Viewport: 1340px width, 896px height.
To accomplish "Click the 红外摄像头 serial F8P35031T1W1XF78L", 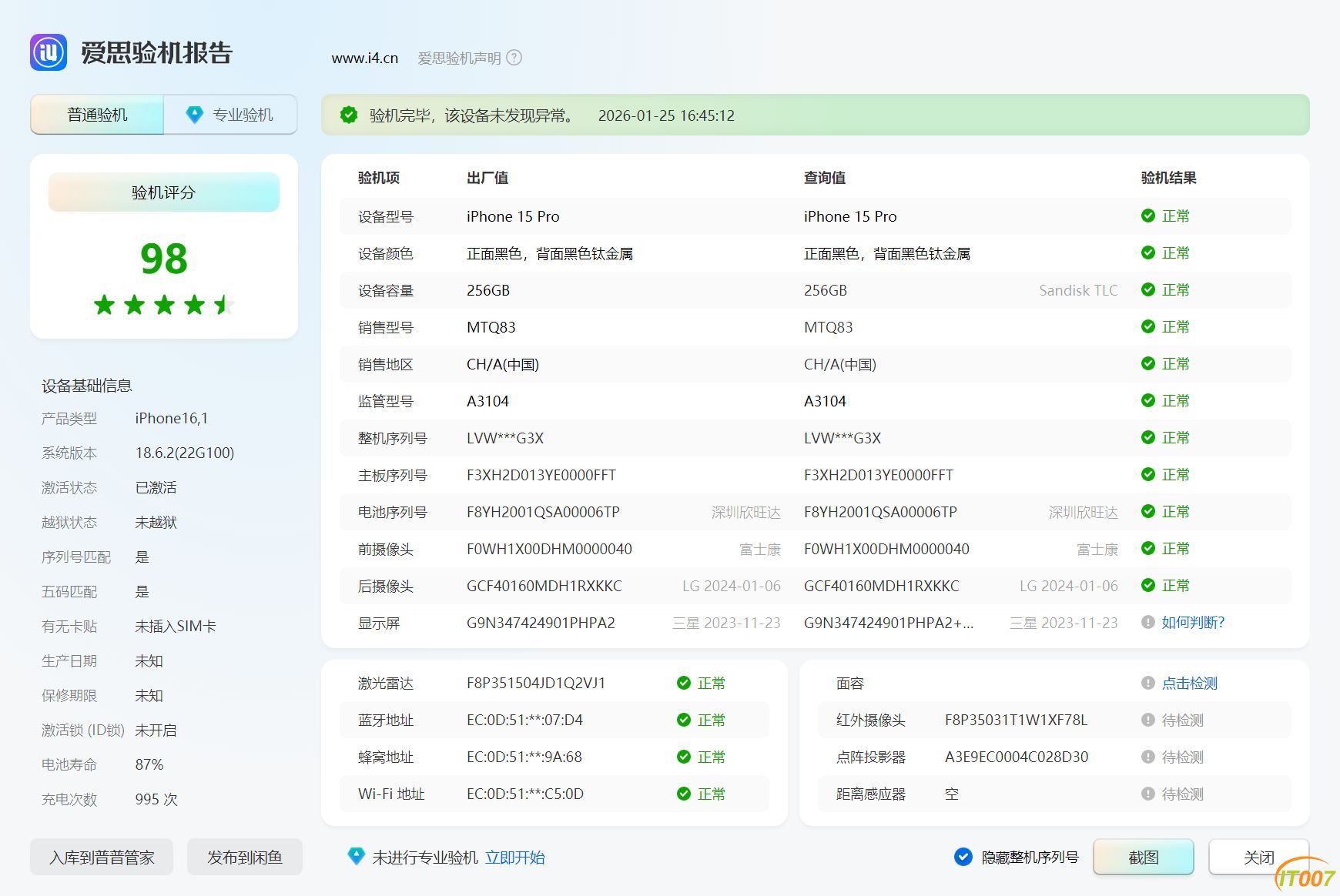I will pyautogui.click(x=1016, y=720).
